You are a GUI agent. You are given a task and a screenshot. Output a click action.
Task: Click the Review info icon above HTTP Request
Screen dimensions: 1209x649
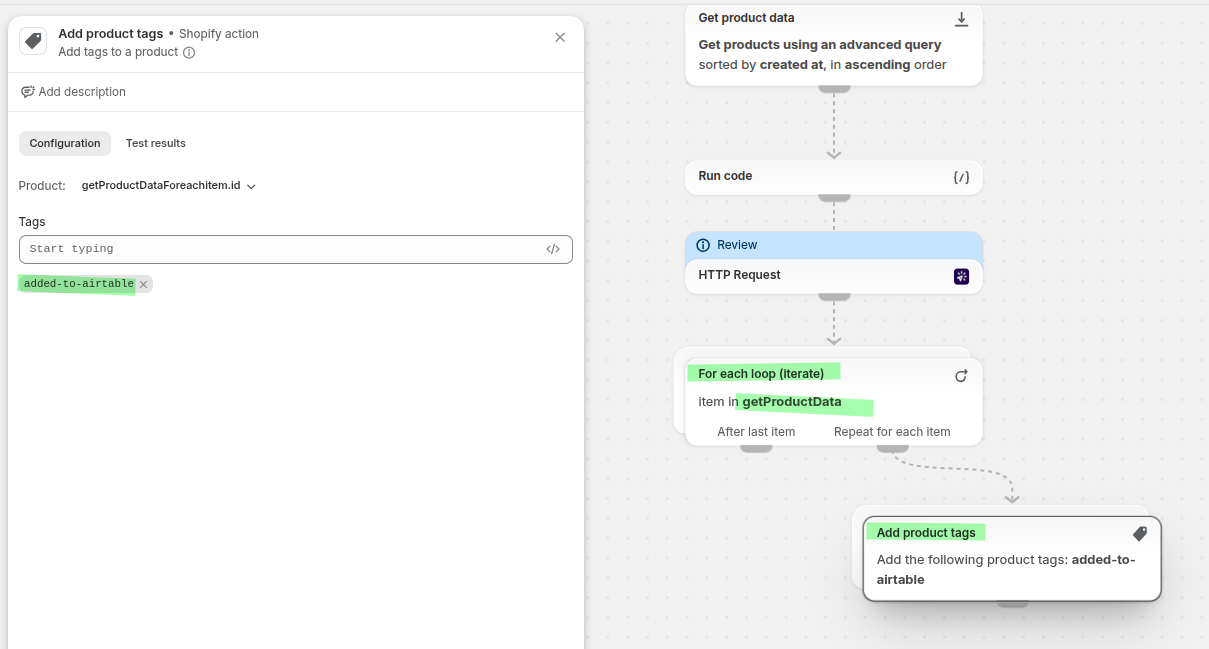pyautogui.click(x=703, y=245)
